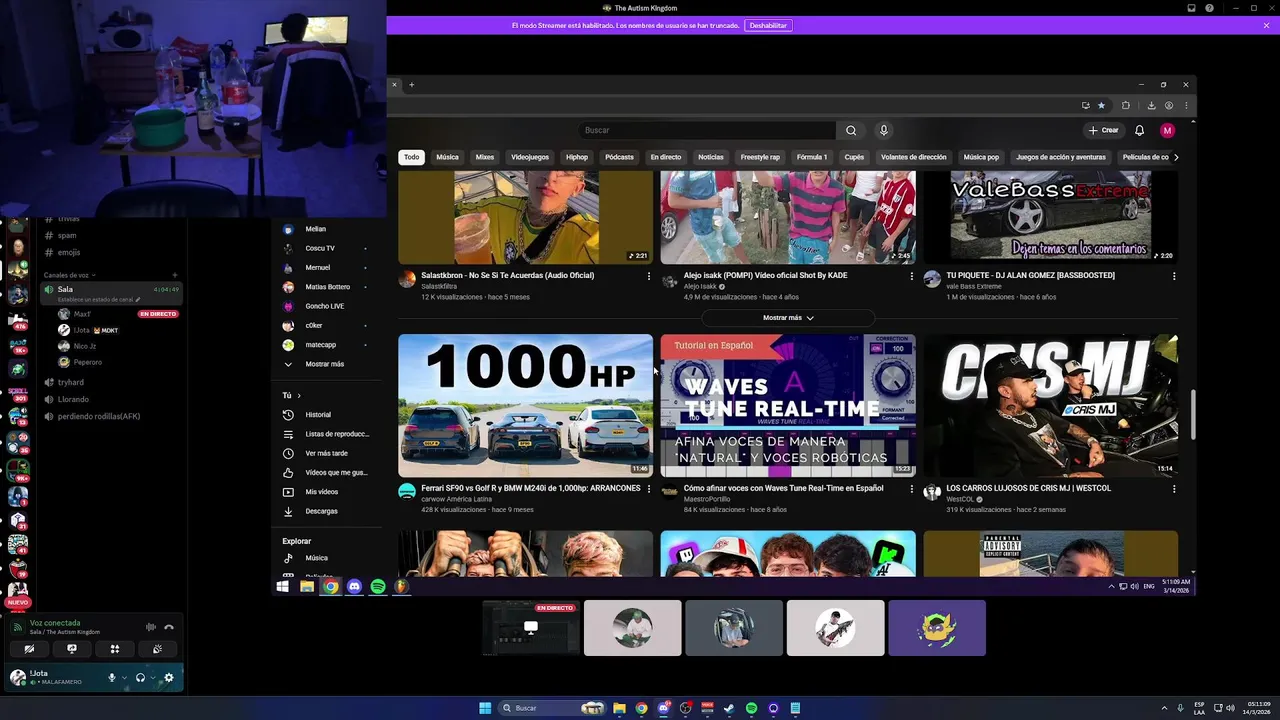Open options menu for Ferrari SF90 video
Image resolution: width=1280 pixels, height=720 pixels.
[649, 489]
